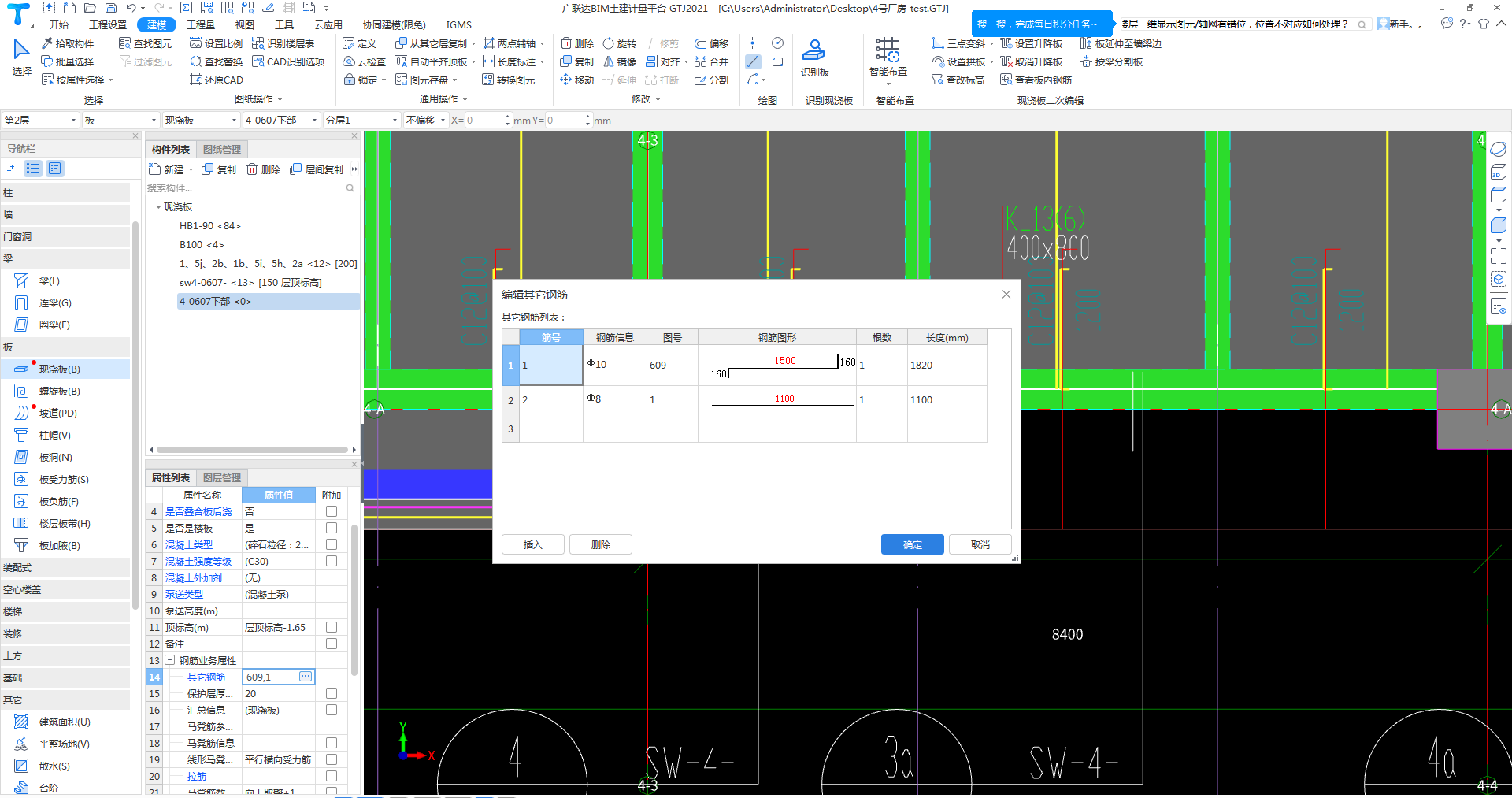The width and height of the screenshot is (1512, 798).
Task: Click the component list horizontal scrollbar
Action: coord(252,450)
